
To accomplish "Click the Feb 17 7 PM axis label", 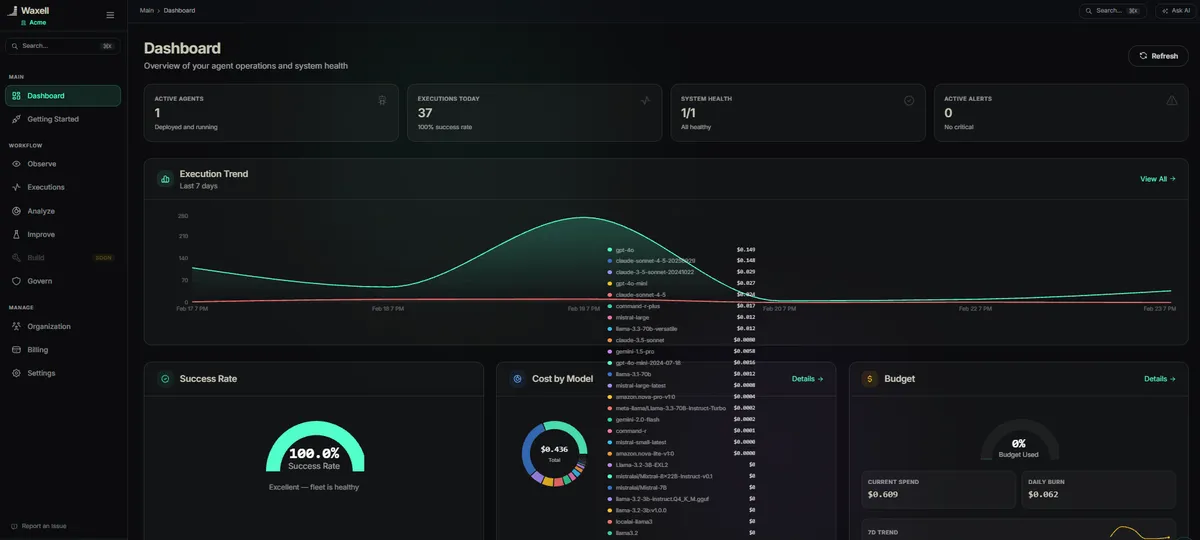I will tap(192, 309).
